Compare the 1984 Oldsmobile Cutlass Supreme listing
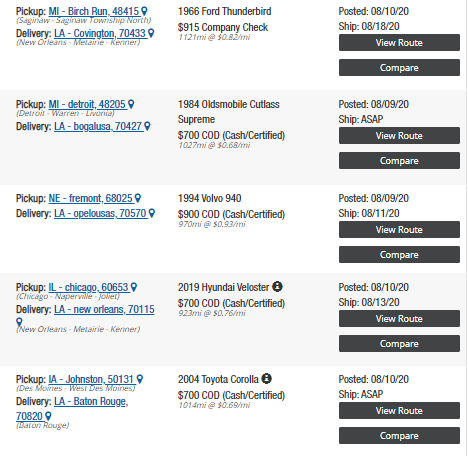The height and width of the screenshot is (457, 468). click(x=399, y=161)
